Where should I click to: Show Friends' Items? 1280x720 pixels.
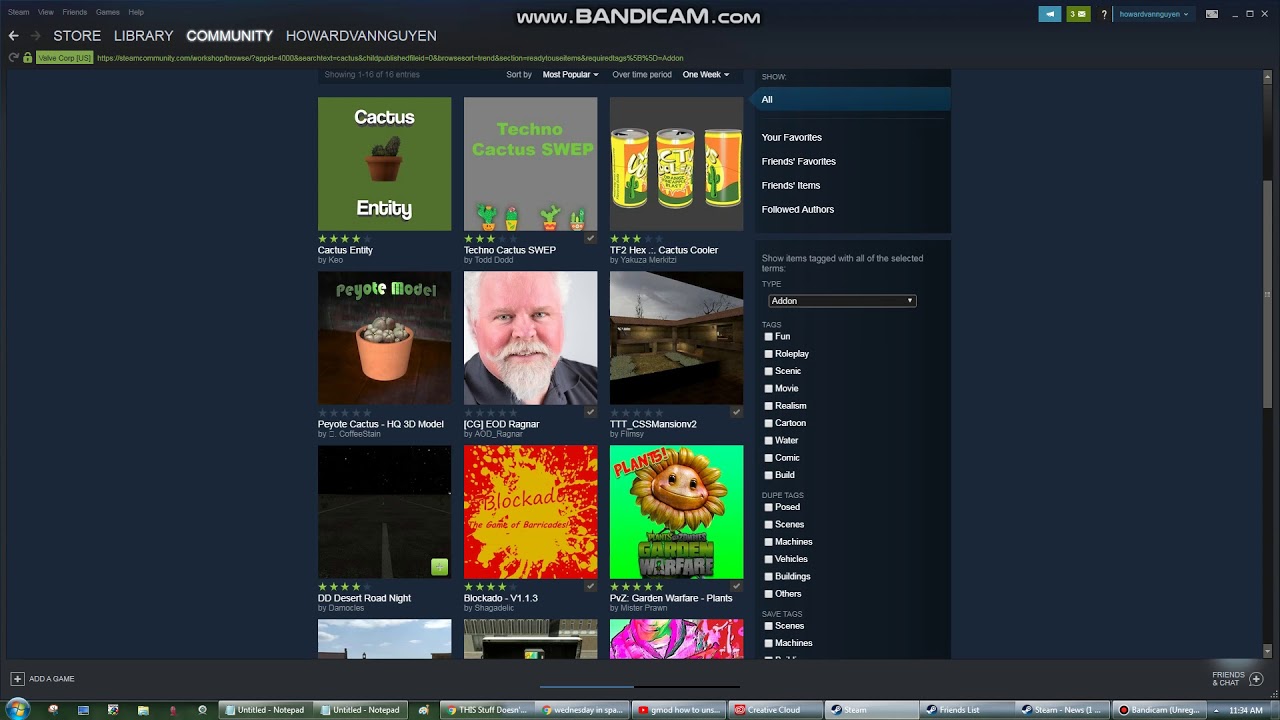(x=791, y=185)
